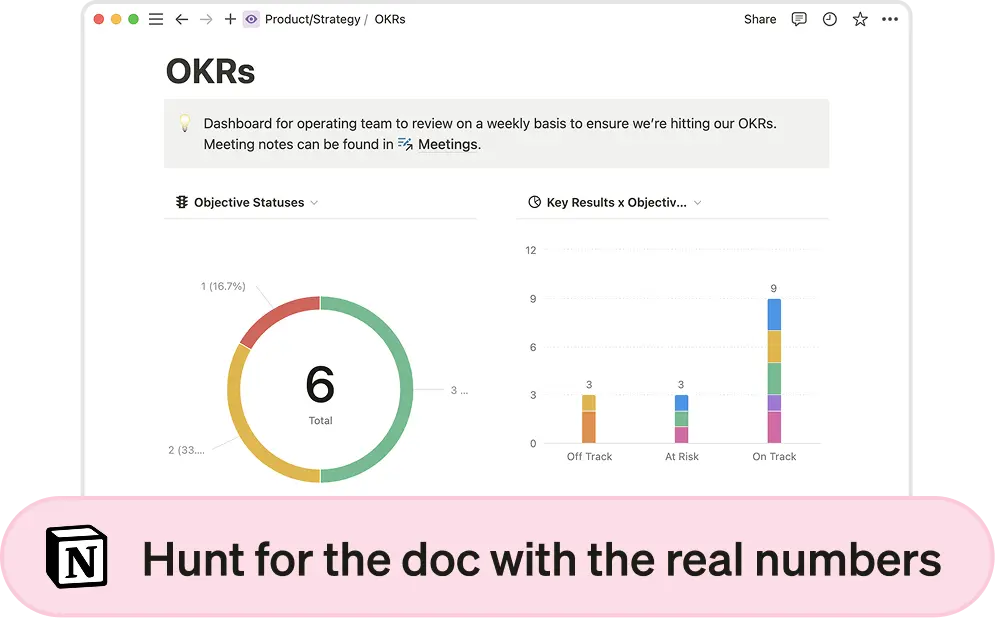Image resolution: width=995 pixels, height=618 pixels.
Task: Open the sidebar hamburger menu
Action: coord(156,20)
